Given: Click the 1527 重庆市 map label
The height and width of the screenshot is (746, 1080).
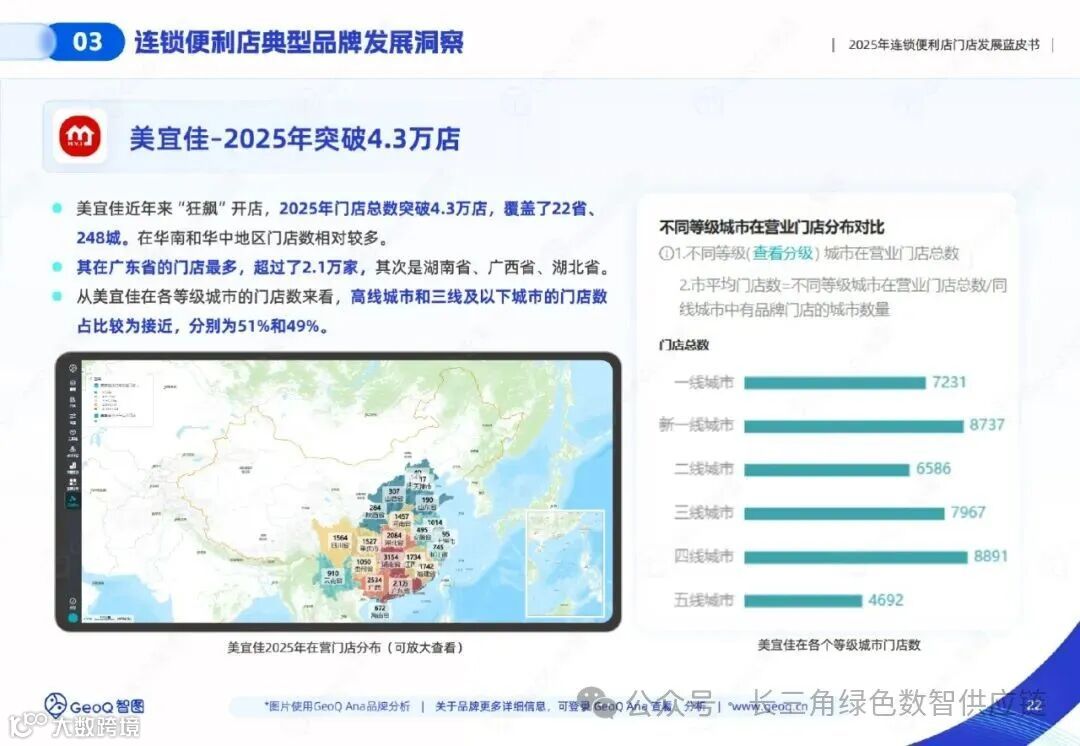Looking at the screenshot, I should (x=370, y=546).
